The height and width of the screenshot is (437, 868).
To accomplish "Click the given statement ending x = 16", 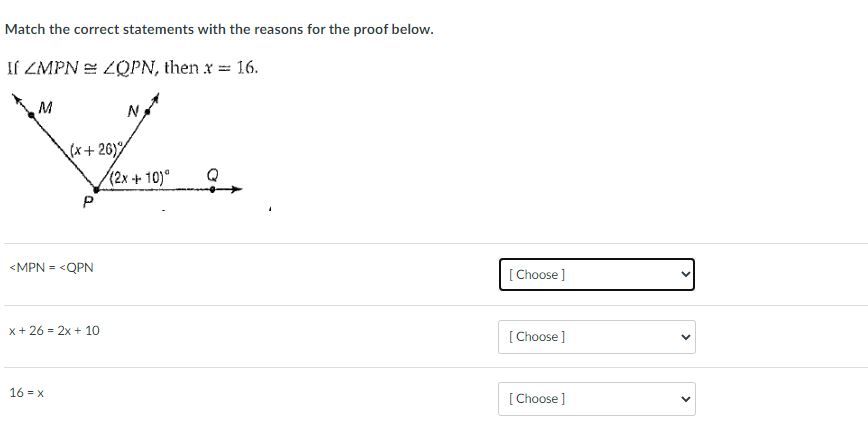I will click(132, 68).
